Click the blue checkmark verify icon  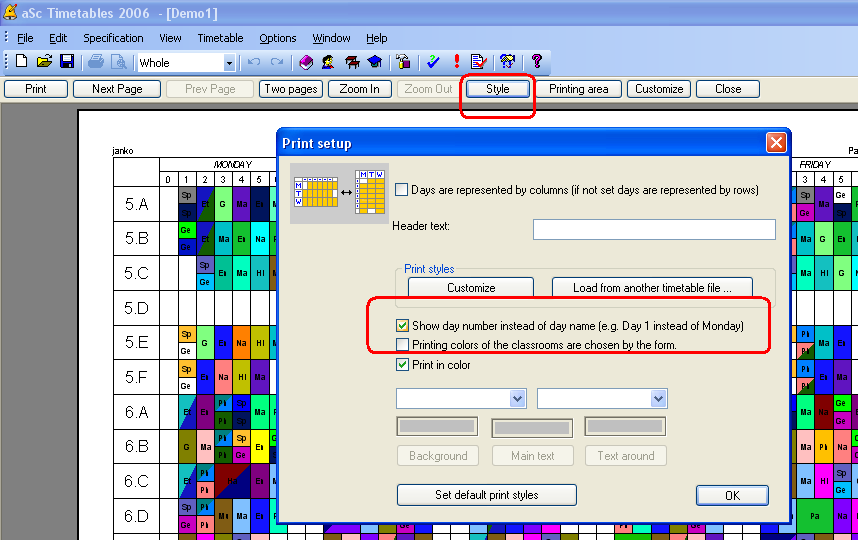pyautogui.click(x=433, y=62)
